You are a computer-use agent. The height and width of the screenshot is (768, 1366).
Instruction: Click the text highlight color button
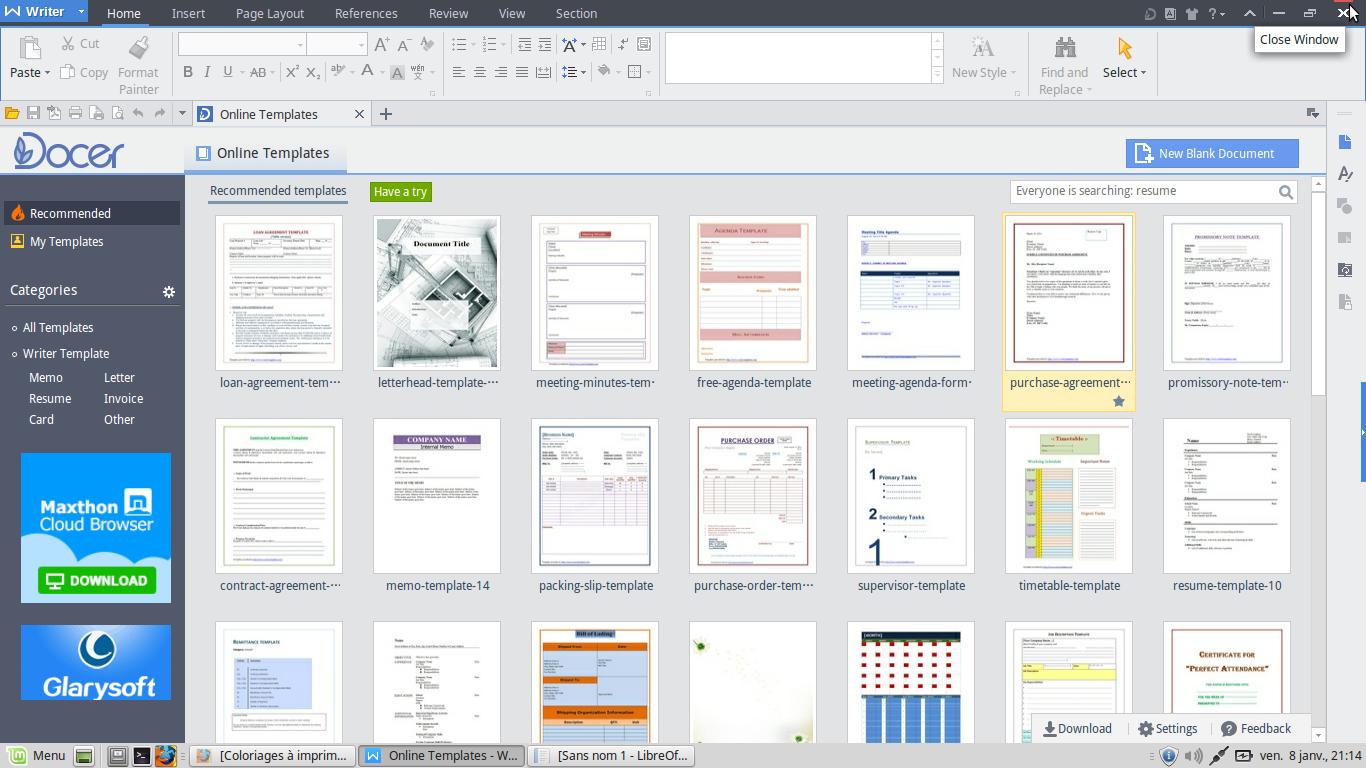click(338, 71)
